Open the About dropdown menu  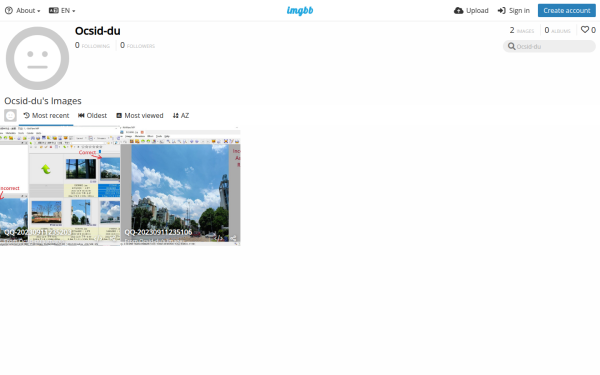(22, 11)
